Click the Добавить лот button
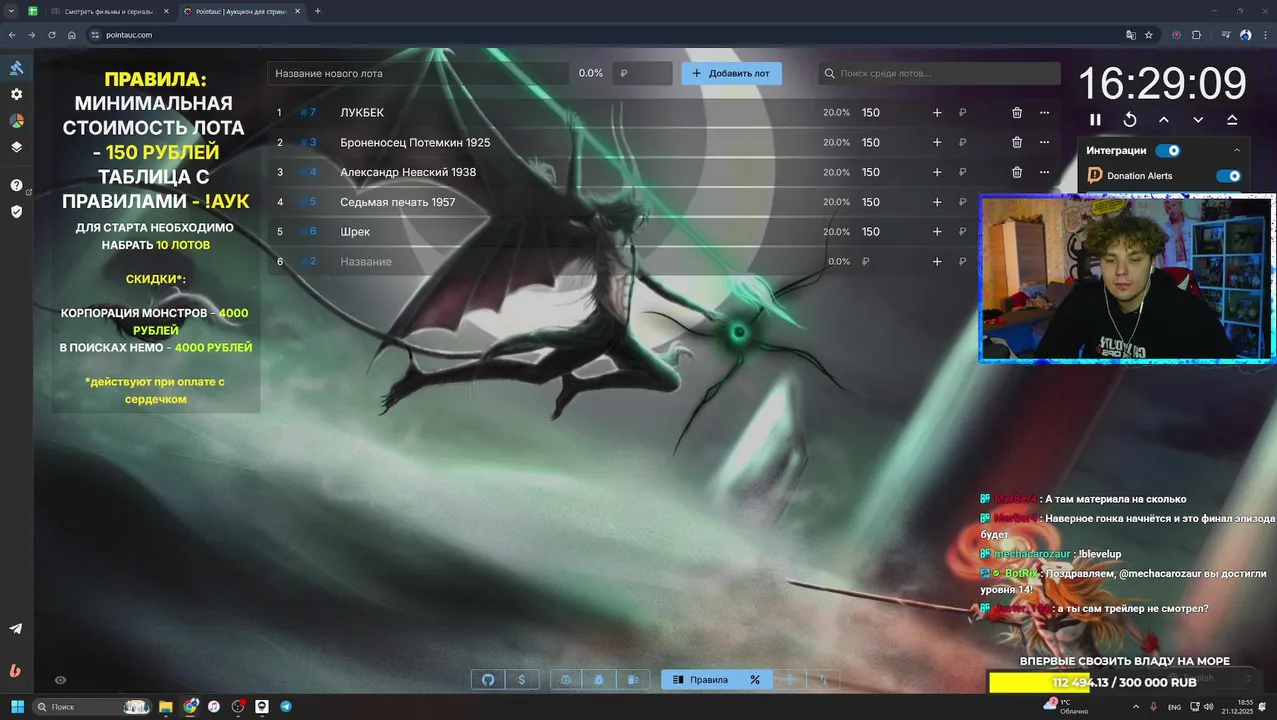This screenshot has height=720, width=1277. point(732,73)
